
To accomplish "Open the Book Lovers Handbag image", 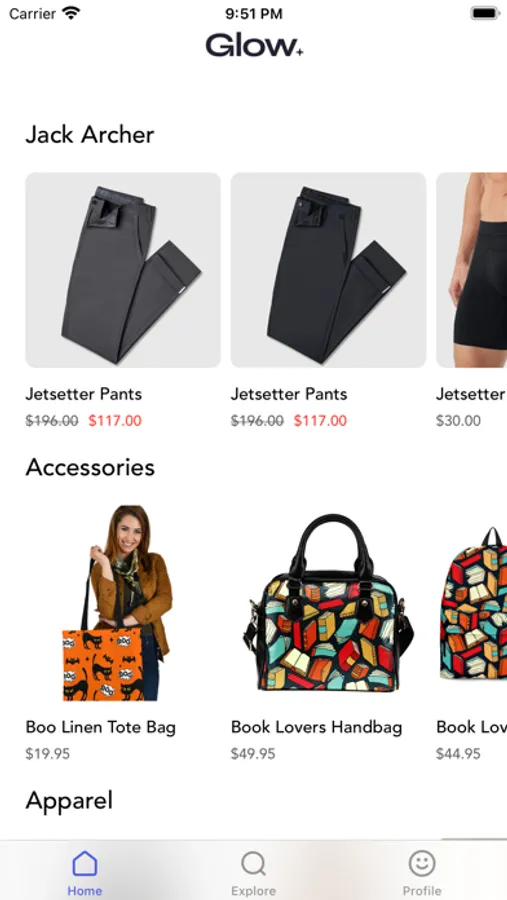I will tap(328, 603).
